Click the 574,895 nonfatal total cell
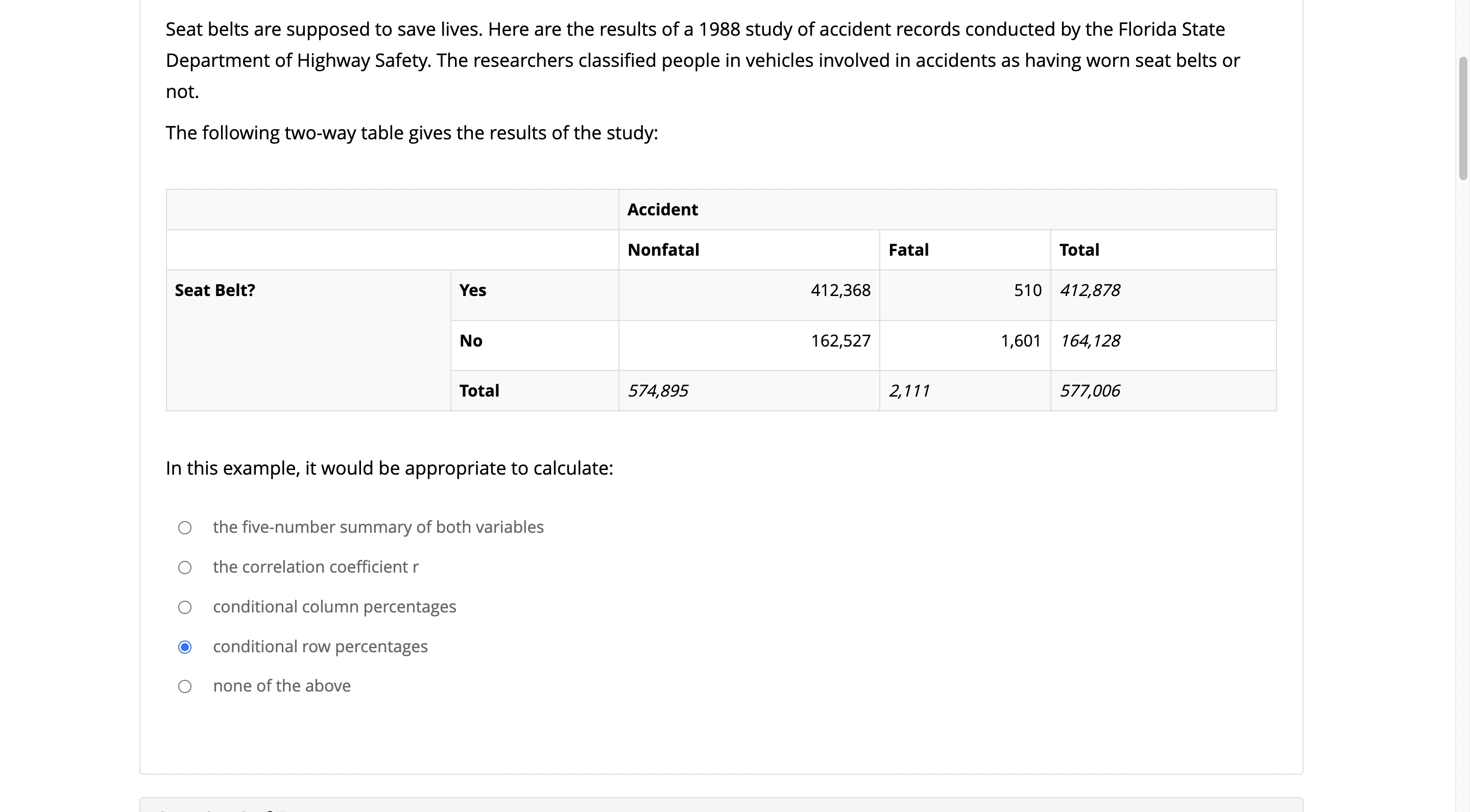1470x812 pixels. [749, 390]
